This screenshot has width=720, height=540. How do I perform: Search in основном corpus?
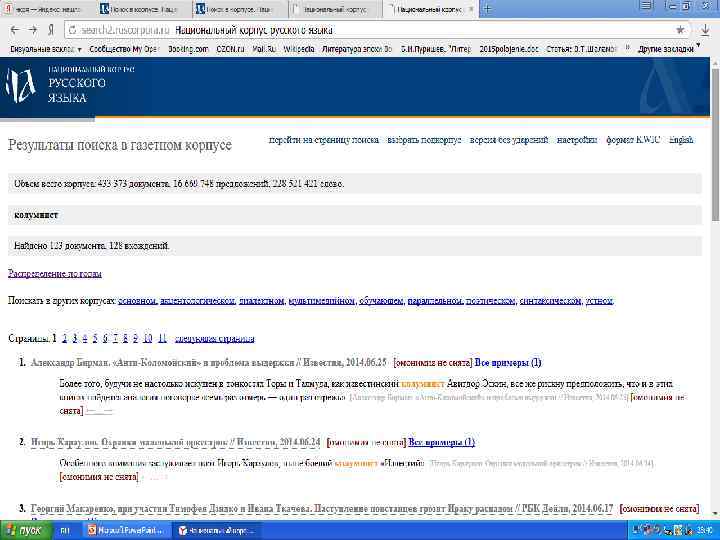tap(137, 301)
